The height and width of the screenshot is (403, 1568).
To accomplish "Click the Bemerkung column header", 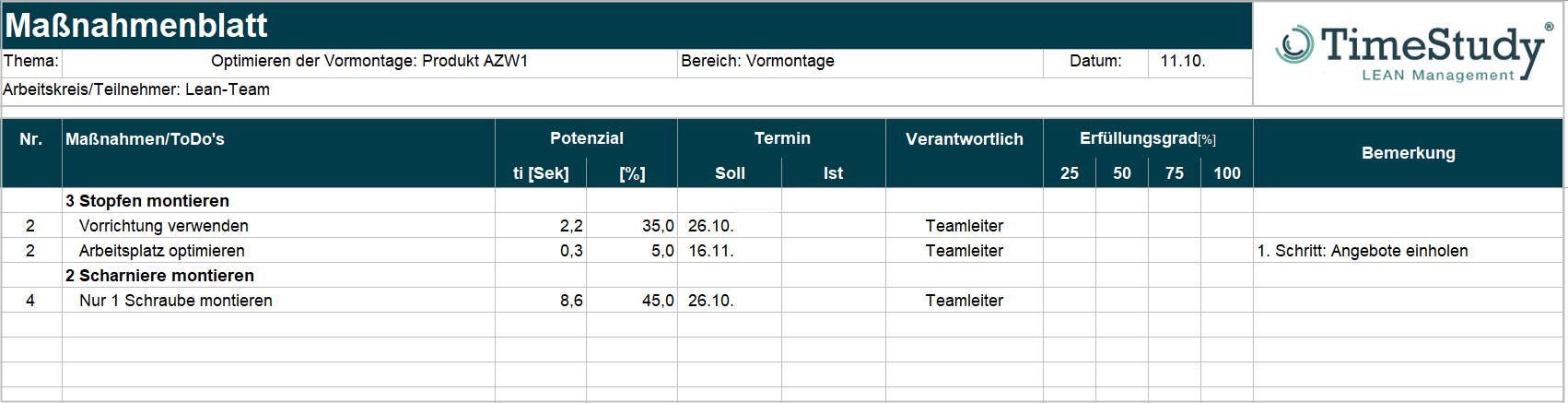I will coord(1408,153).
